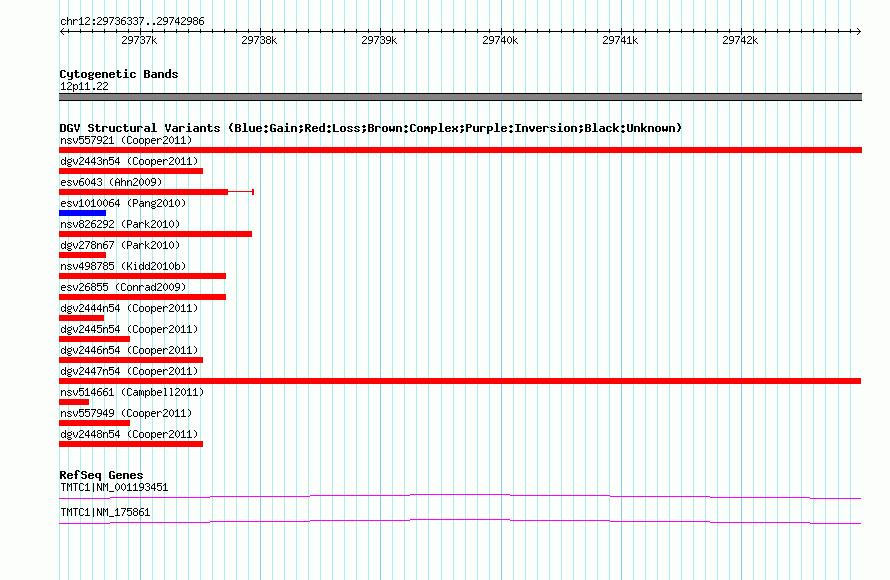Select the magenta TMTC1 NM_175861 gene line
890x580 pixels.
(x=460, y=522)
